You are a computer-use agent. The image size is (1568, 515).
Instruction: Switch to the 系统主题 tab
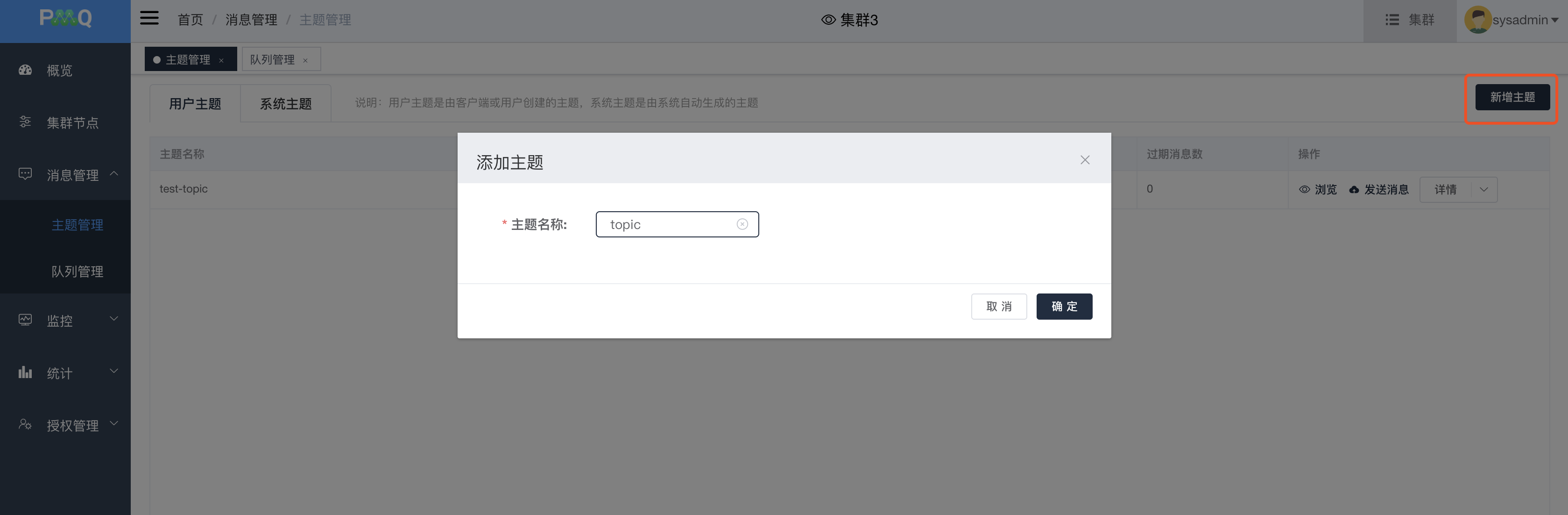(x=285, y=104)
